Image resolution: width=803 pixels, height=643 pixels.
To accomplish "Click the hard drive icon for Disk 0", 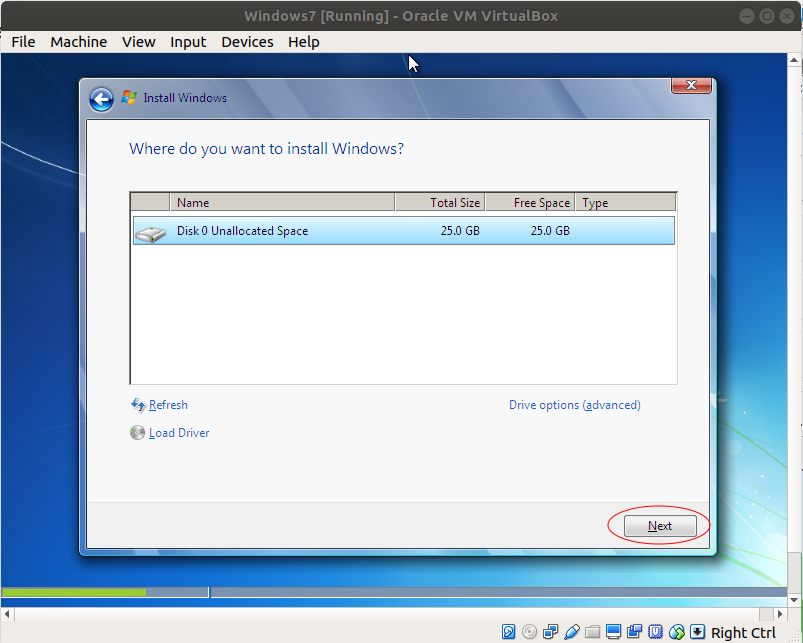I will (x=151, y=234).
